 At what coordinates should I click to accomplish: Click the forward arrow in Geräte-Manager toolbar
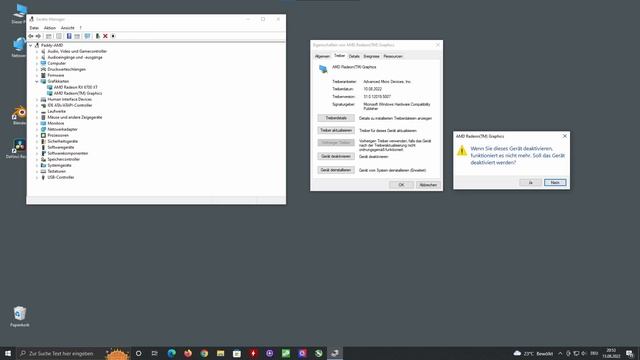tap(38, 36)
